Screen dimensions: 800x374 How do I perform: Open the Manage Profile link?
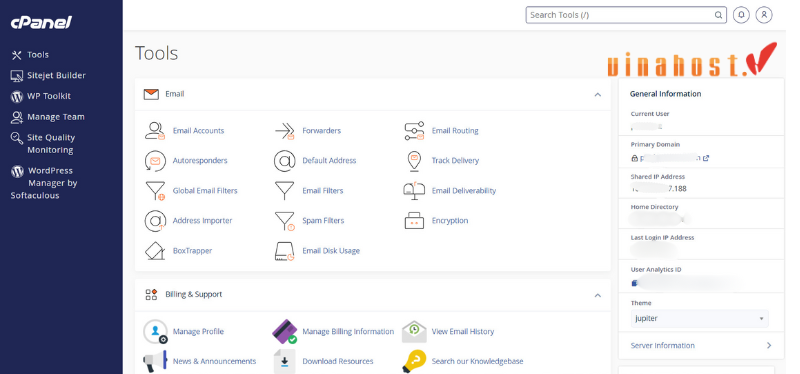coord(198,332)
